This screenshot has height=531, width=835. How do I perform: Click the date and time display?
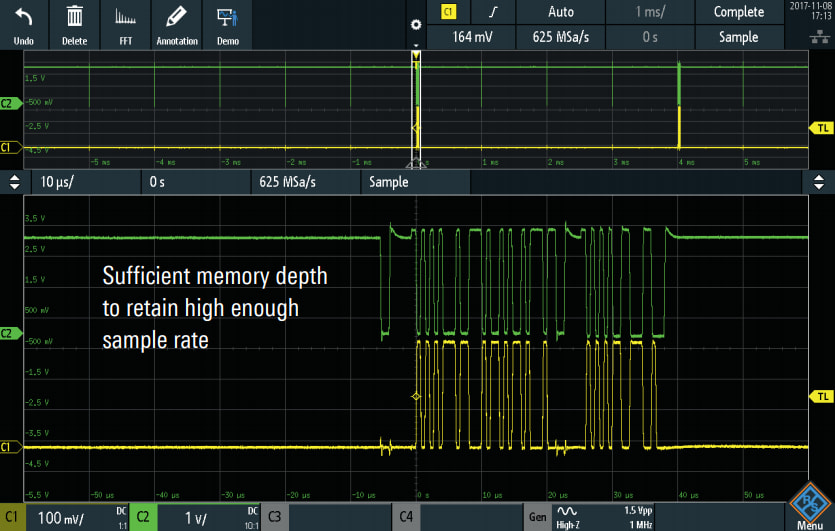(811, 11)
